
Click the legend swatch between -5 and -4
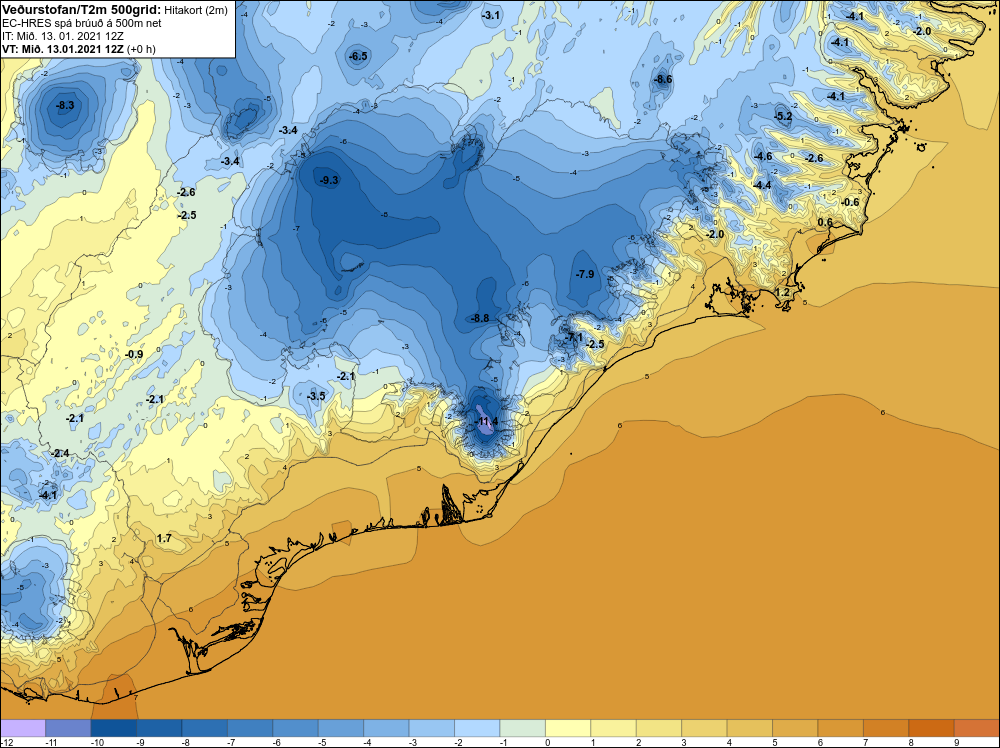point(341,728)
